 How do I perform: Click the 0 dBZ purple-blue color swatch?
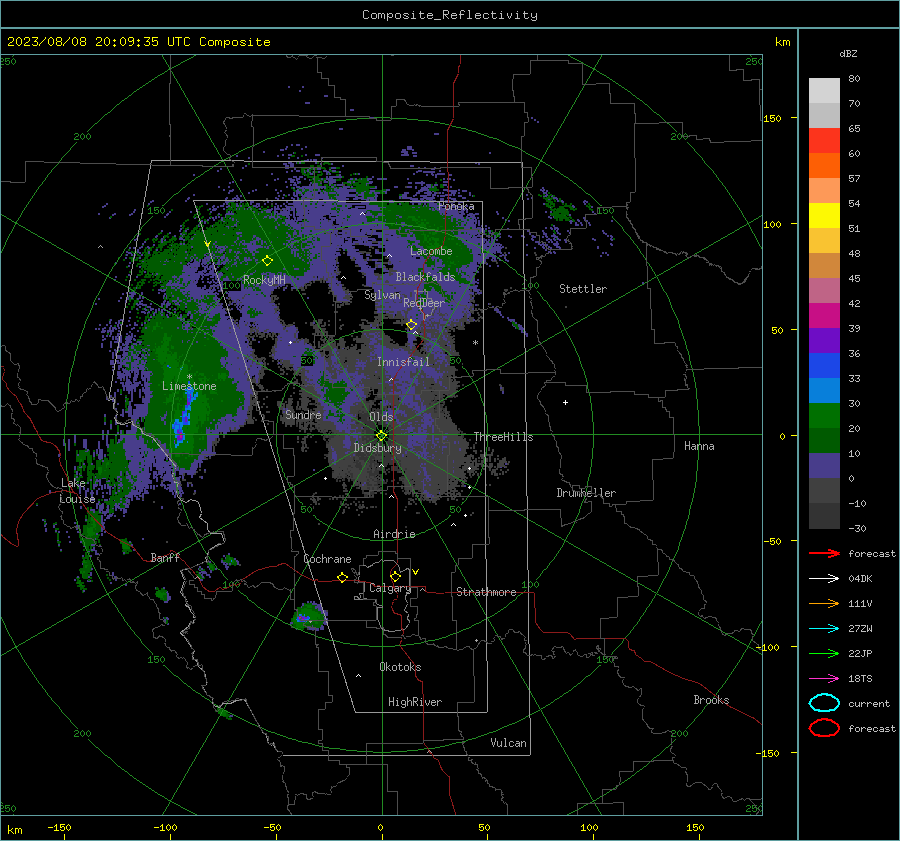824,466
